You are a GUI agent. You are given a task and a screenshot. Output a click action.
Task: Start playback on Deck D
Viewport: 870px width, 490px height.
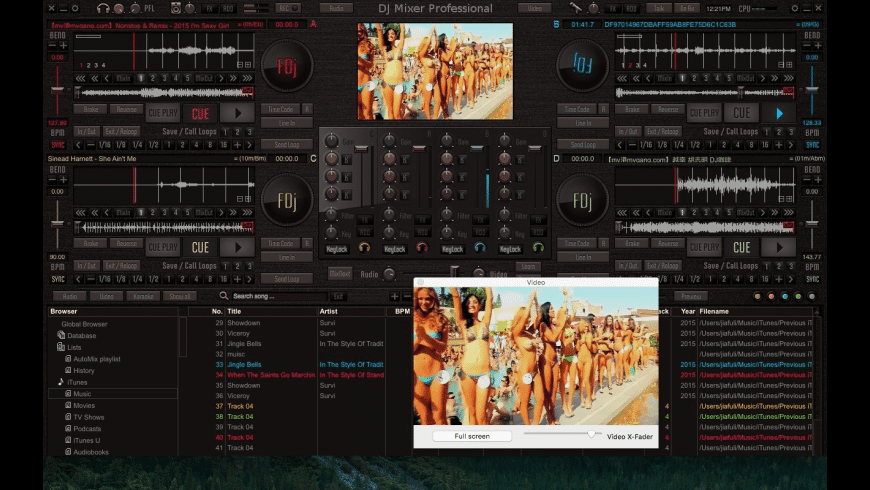[779, 247]
